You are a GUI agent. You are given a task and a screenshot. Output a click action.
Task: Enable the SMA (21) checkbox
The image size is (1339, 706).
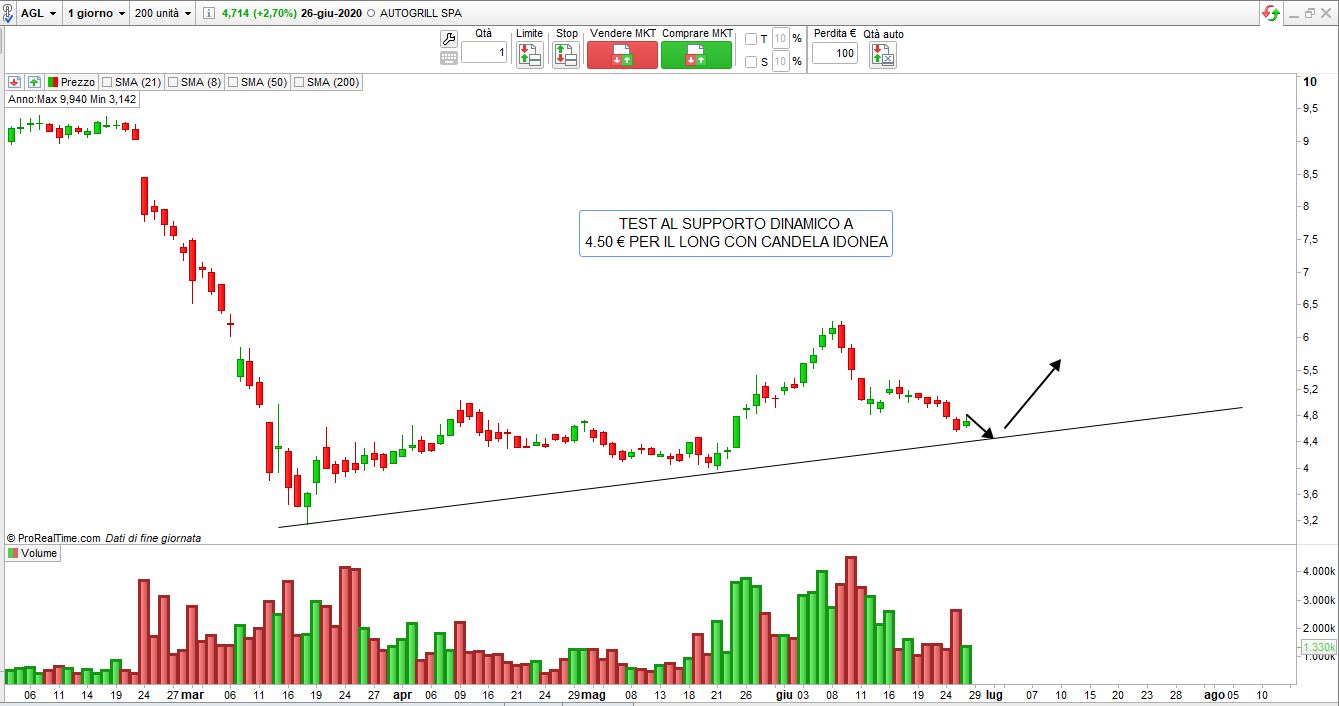tap(106, 82)
